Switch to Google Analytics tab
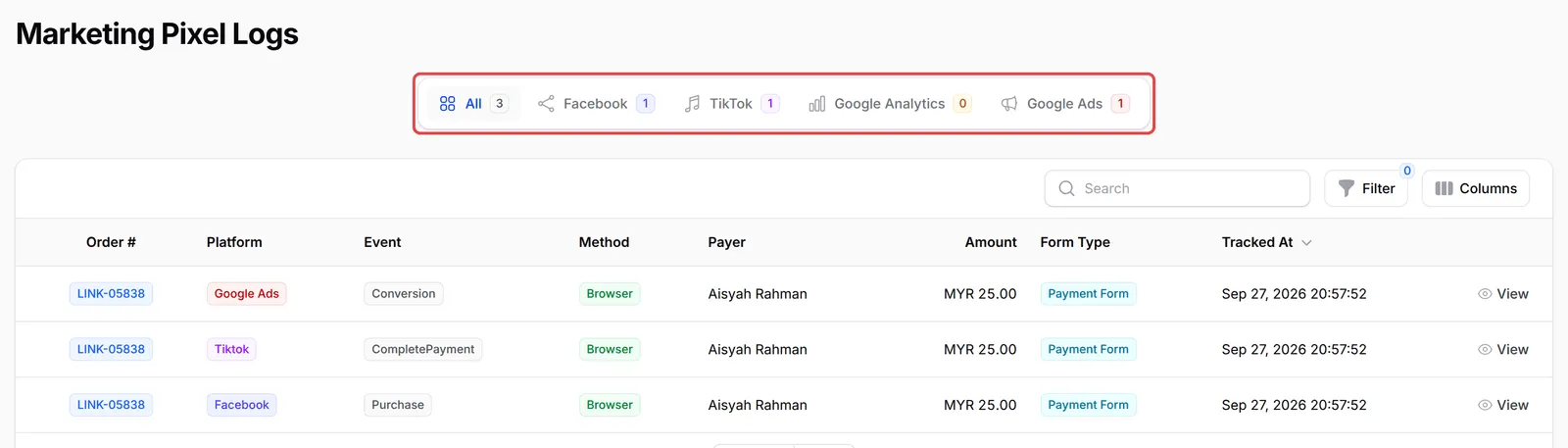Screen dimensions: 1568x448 [x=889, y=104]
